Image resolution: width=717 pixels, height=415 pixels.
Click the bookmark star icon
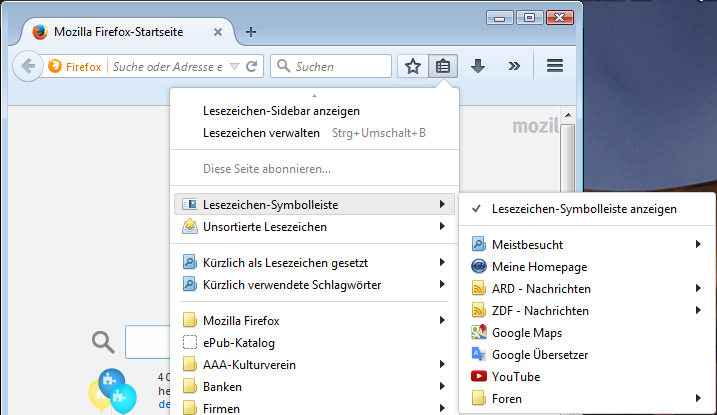pos(413,67)
